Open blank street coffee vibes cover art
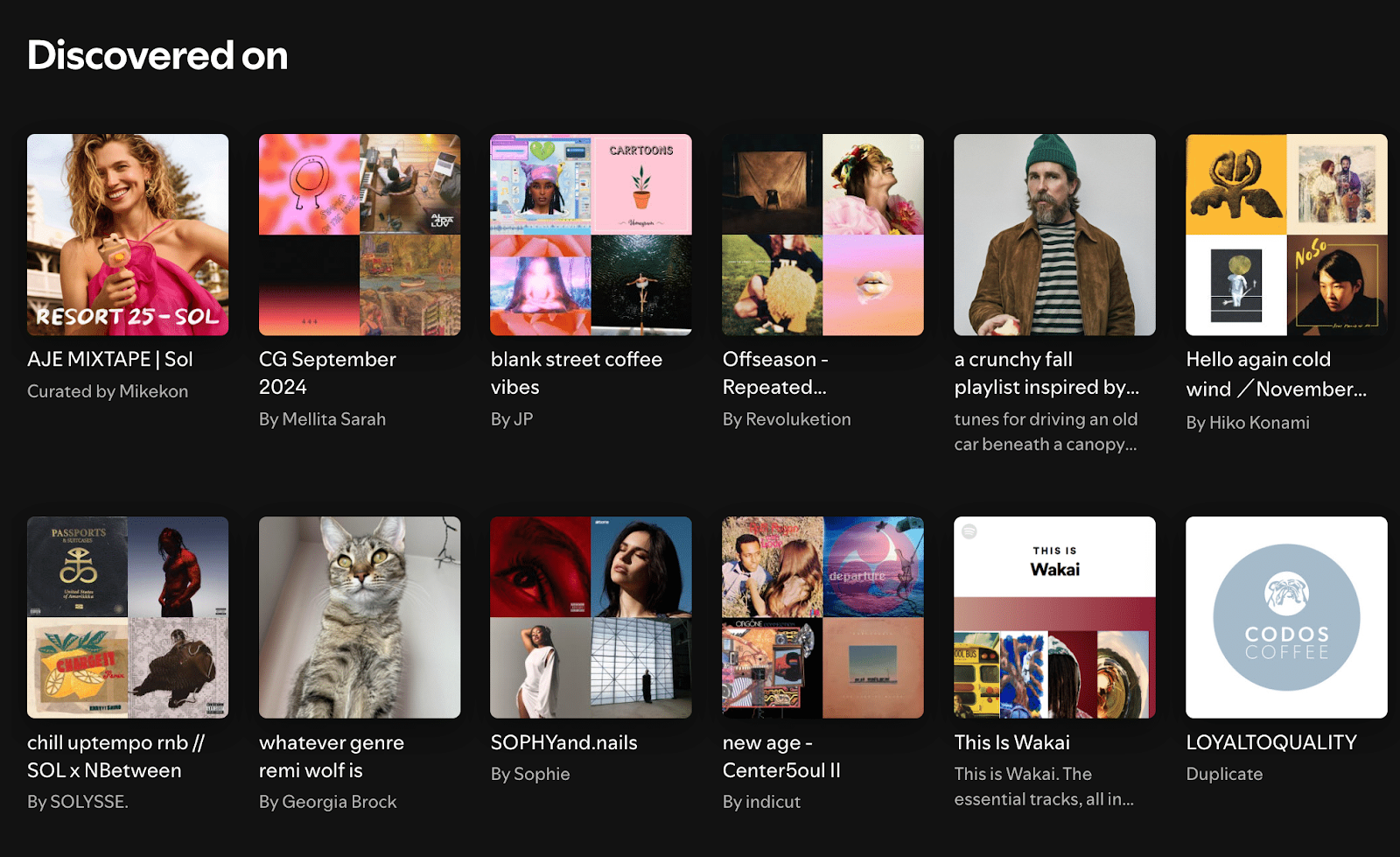 coord(591,235)
